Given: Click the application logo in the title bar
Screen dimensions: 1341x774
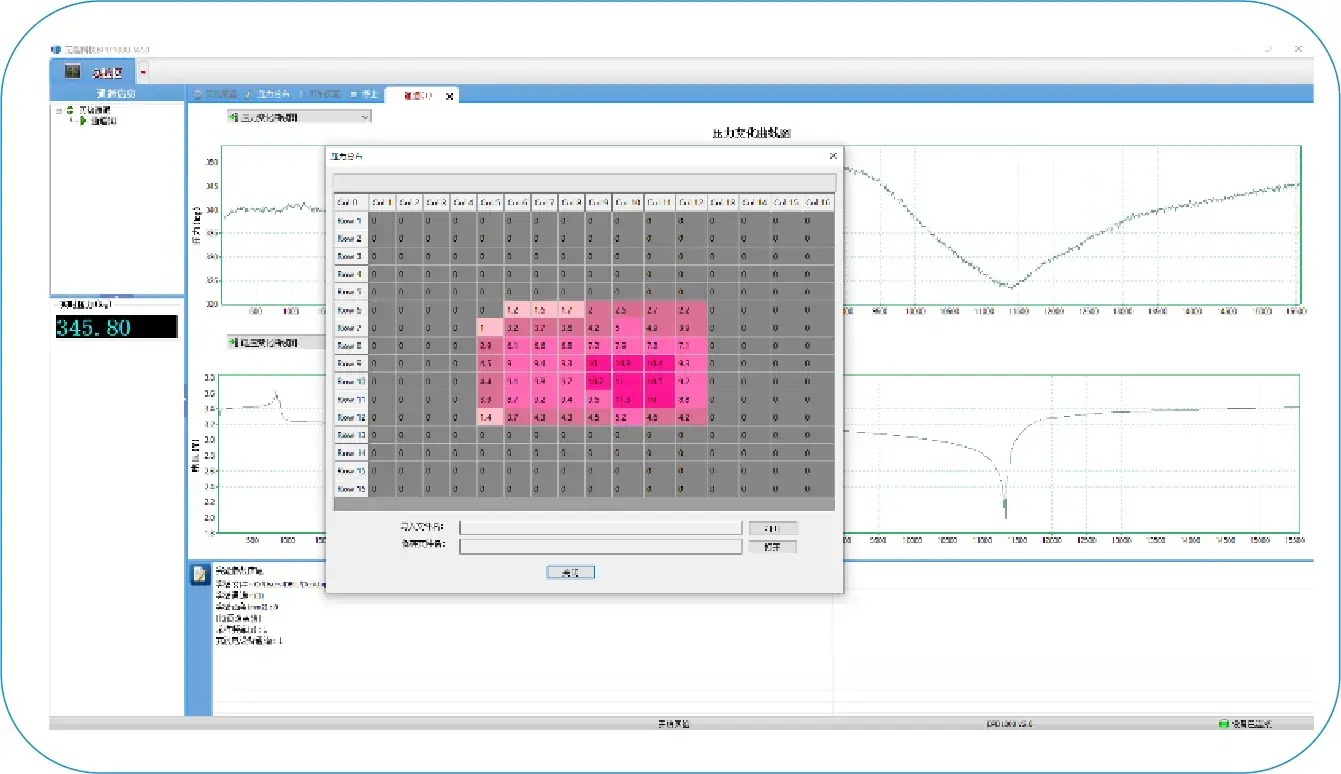Looking at the screenshot, I should point(56,49).
